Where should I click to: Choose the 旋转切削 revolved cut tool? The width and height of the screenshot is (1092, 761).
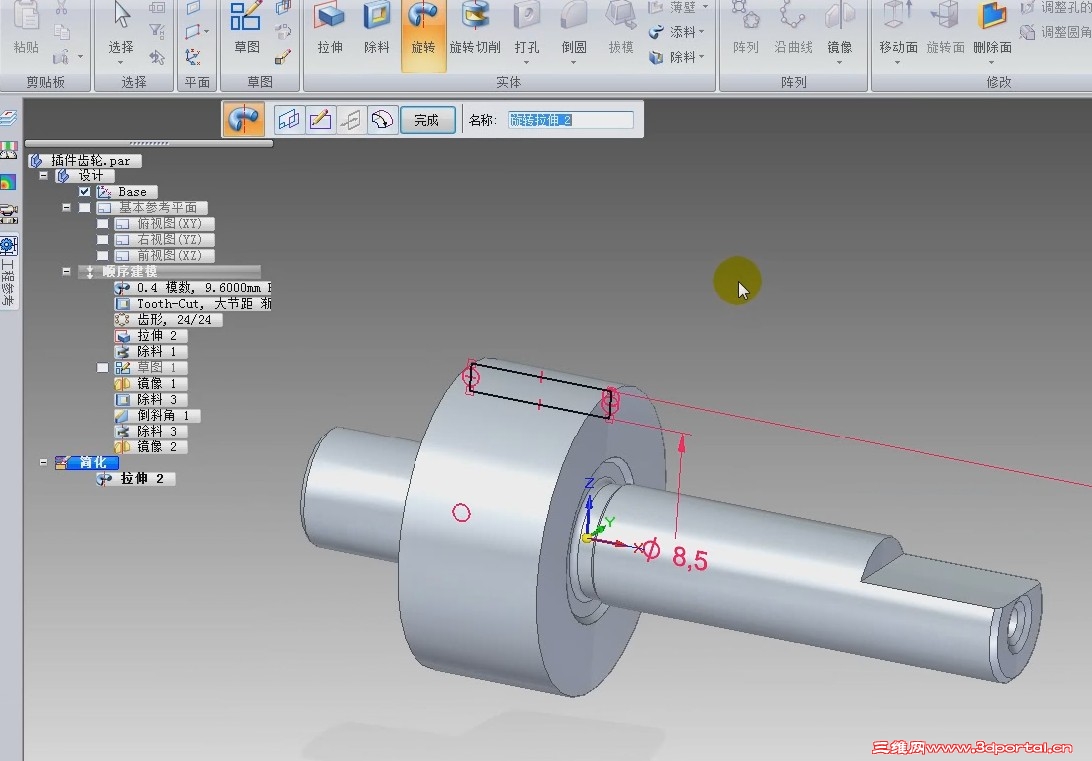coord(475,26)
